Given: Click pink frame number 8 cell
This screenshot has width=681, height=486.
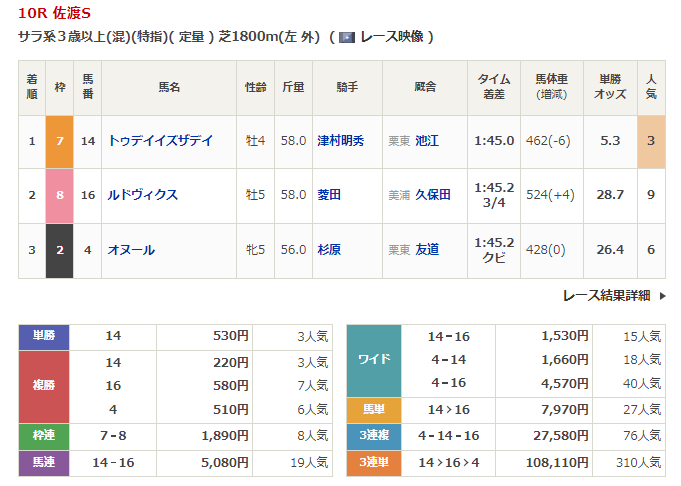Looking at the screenshot, I should point(59,194).
